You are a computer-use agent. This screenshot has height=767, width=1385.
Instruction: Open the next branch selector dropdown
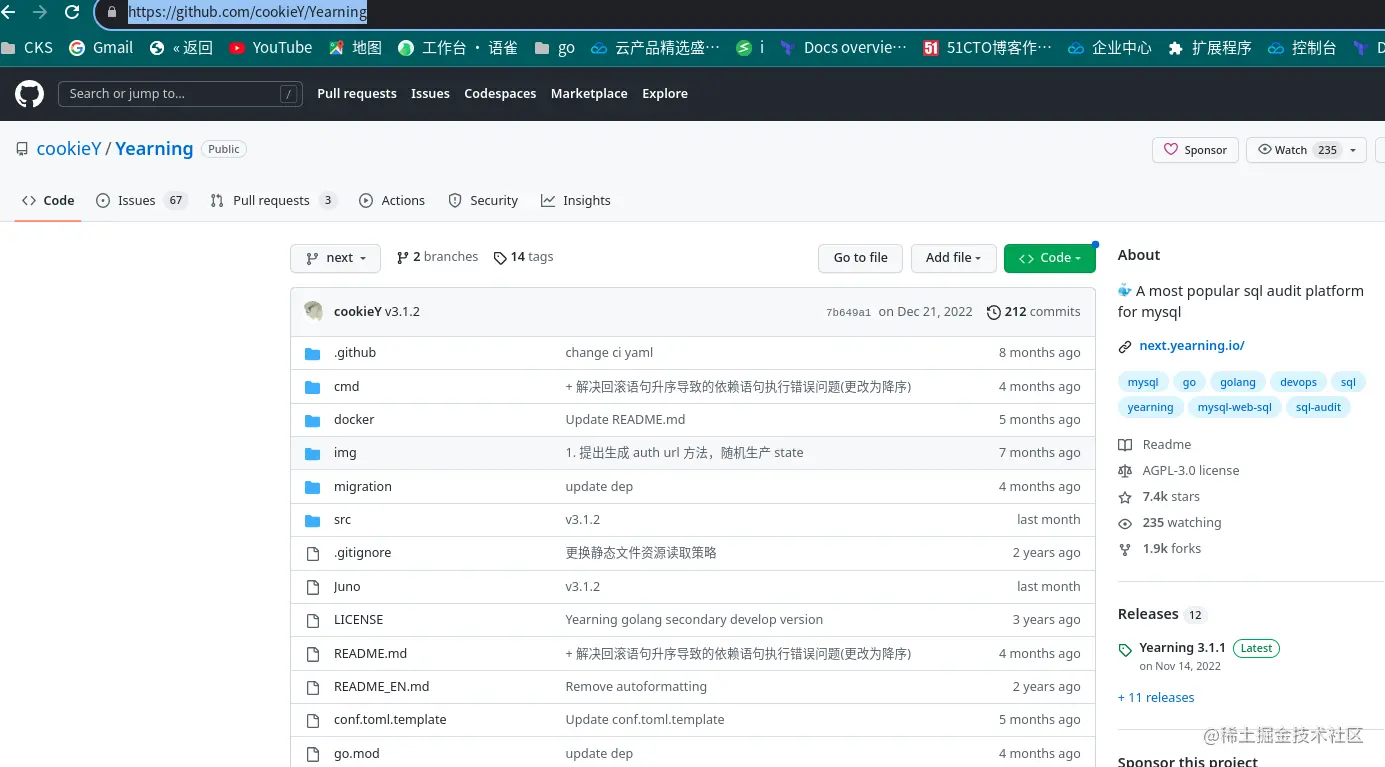[x=335, y=258]
